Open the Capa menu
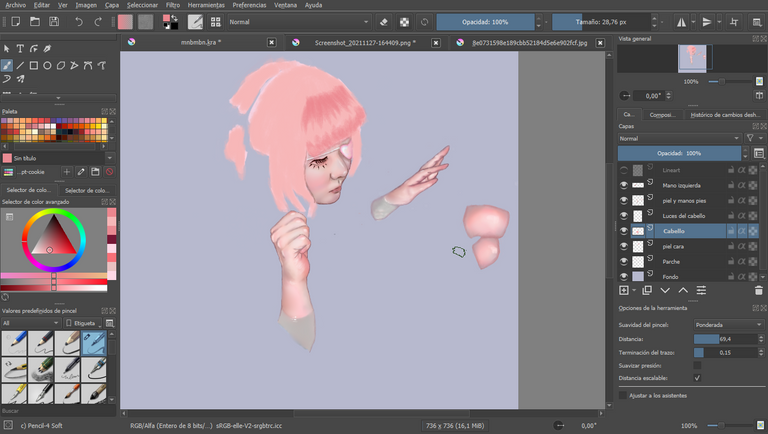 pyautogui.click(x=112, y=5)
